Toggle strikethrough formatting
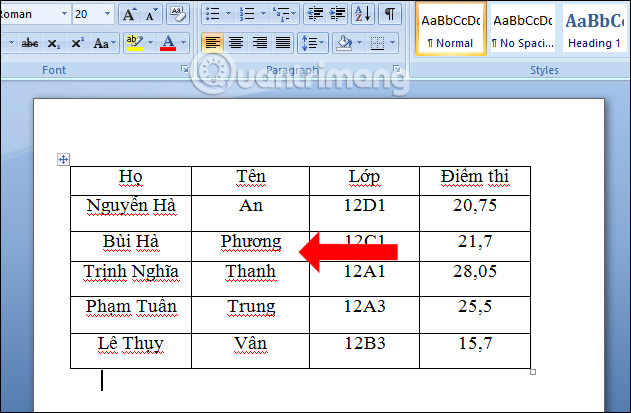Image resolution: width=631 pixels, height=413 pixels. (x=30, y=43)
